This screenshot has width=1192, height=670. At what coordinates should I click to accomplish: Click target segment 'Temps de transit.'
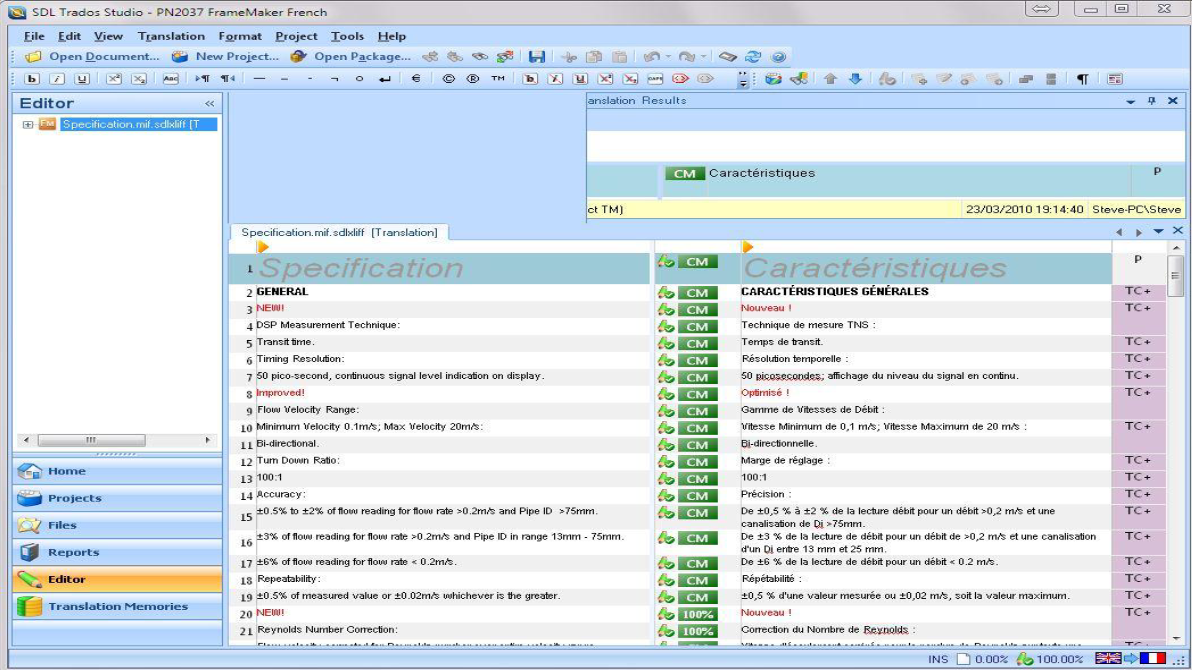point(782,342)
